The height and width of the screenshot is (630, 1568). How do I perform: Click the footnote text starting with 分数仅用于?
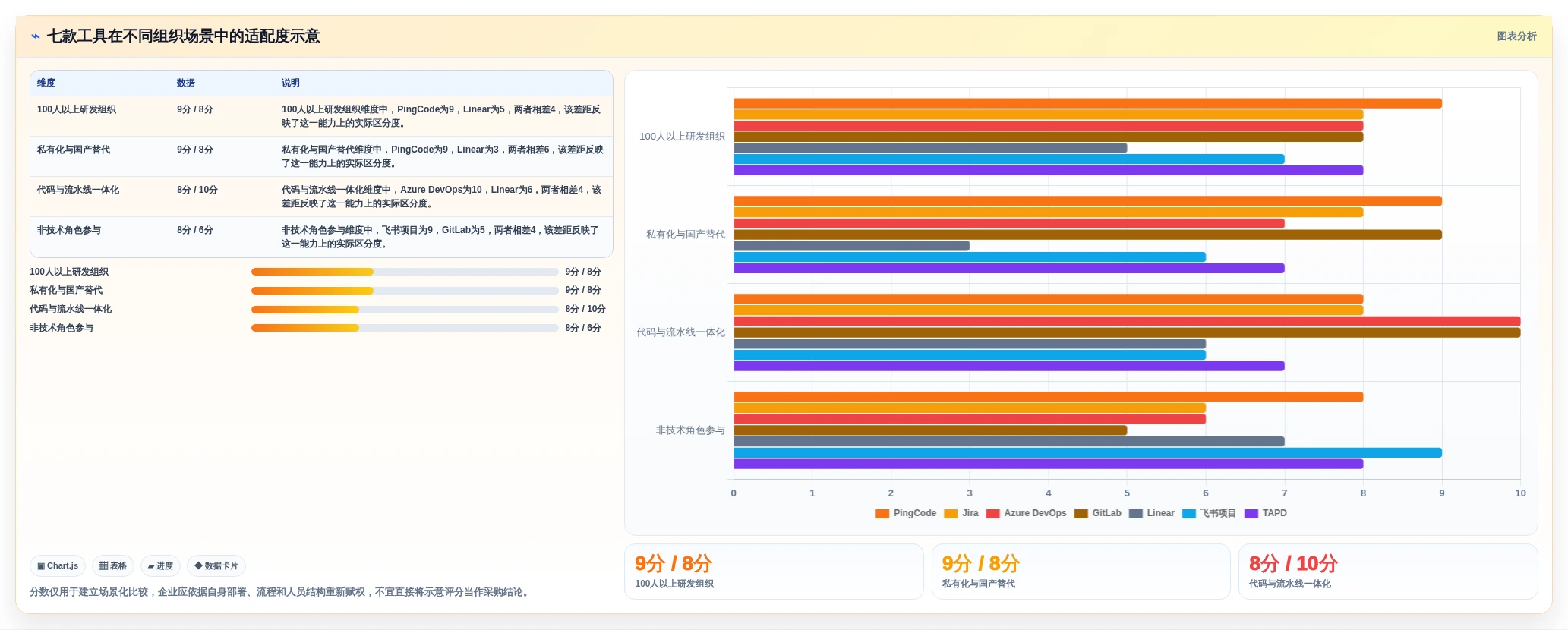click(281, 592)
